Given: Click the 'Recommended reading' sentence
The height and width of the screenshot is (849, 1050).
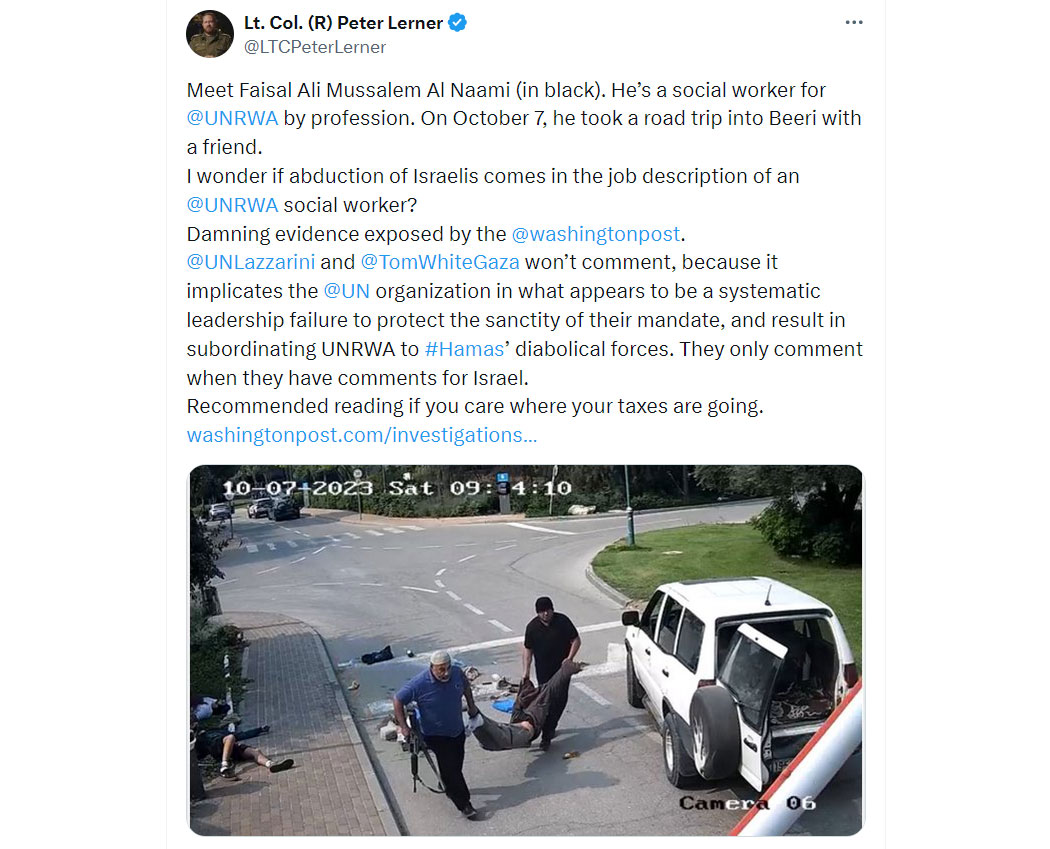Looking at the screenshot, I should [475, 406].
